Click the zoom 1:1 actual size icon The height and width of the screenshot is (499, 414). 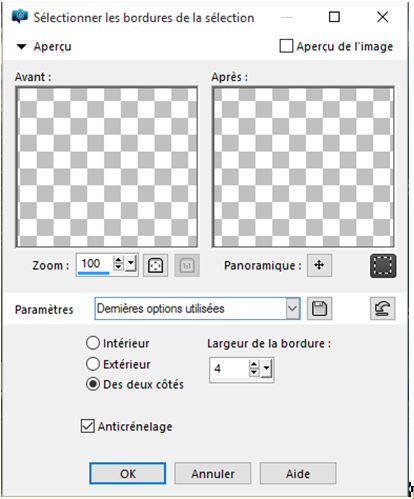point(187,265)
